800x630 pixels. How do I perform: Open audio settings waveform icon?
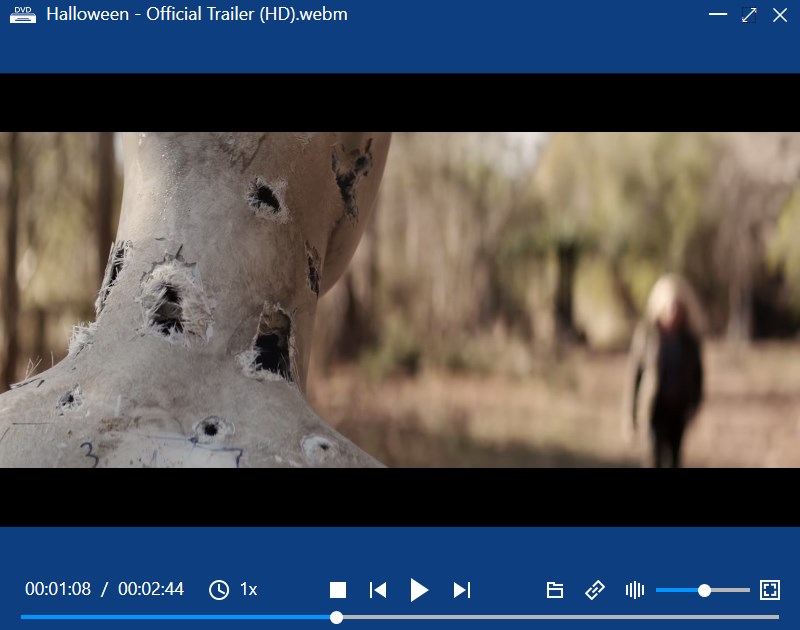tap(635, 590)
